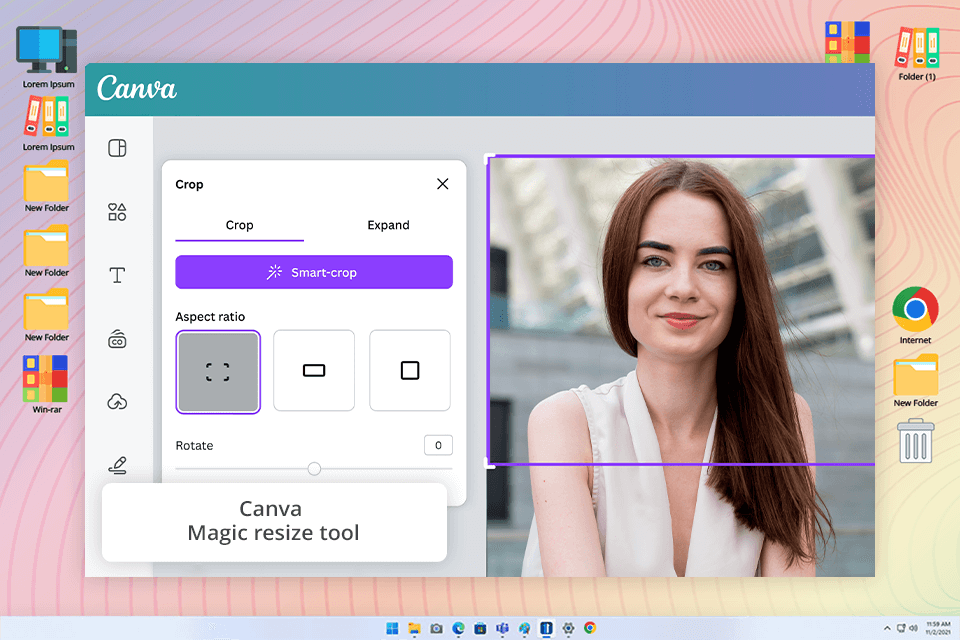Launch Microsoft Edge from the taskbar
The image size is (960, 640).
459,628
